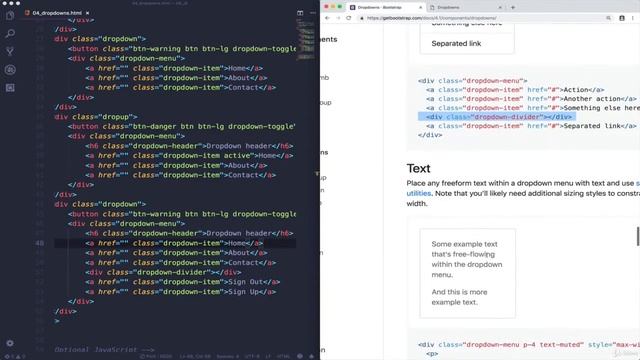Close the Dropdowns · Bootstrap browser tab
The image size is (640, 360).
[420, 7]
